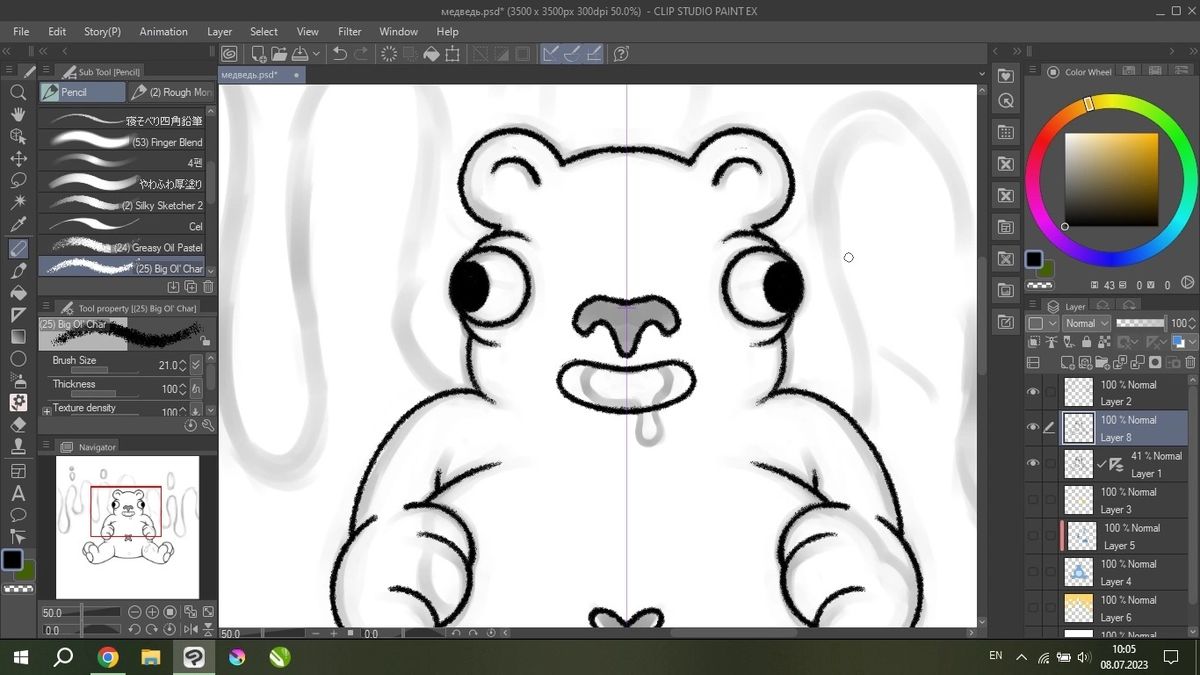
Task: Open the Edit menu
Action: 57,32
